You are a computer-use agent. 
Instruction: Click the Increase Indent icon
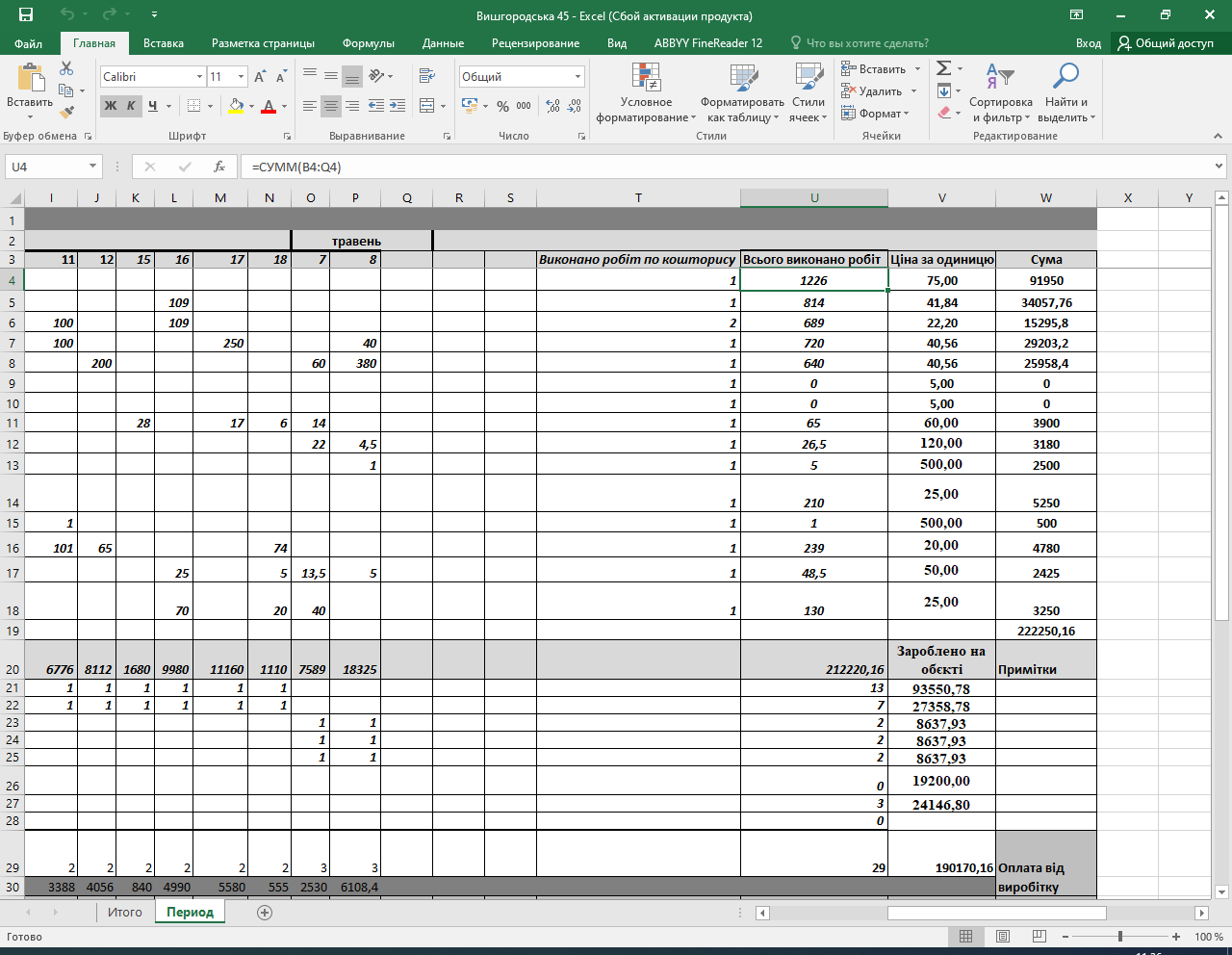coord(398,105)
